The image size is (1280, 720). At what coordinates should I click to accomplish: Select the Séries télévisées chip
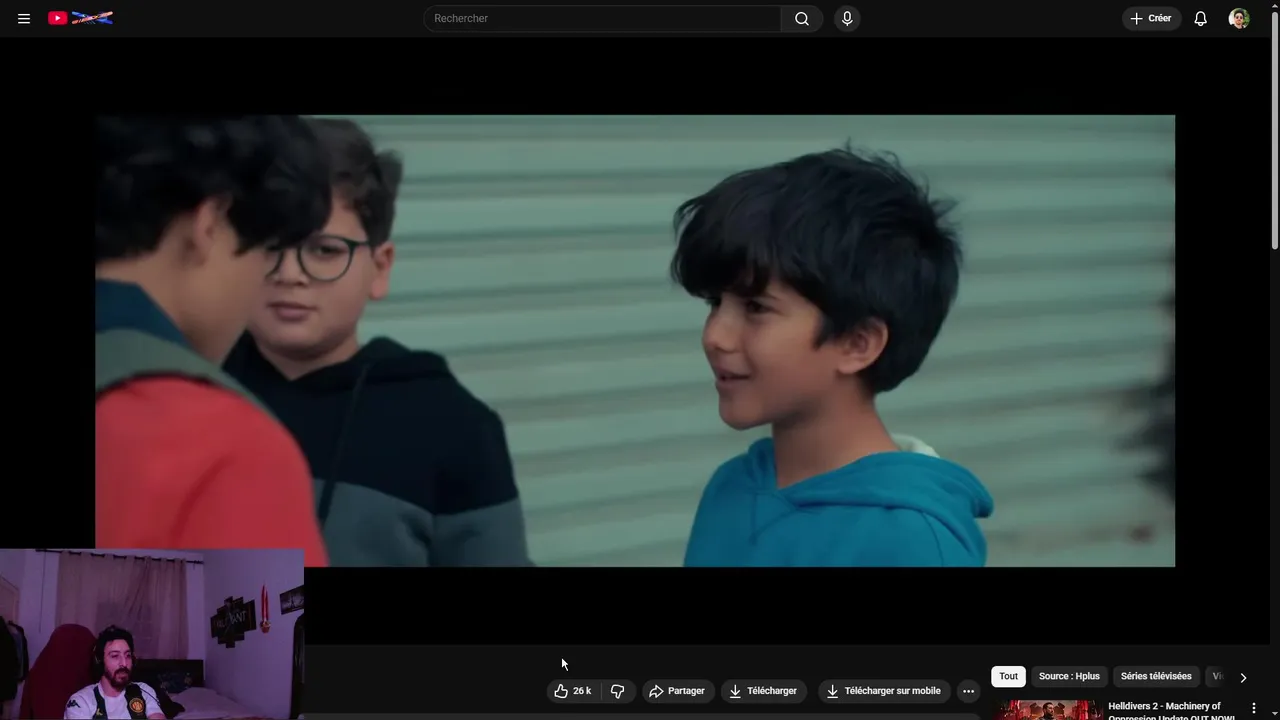click(1156, 676)
